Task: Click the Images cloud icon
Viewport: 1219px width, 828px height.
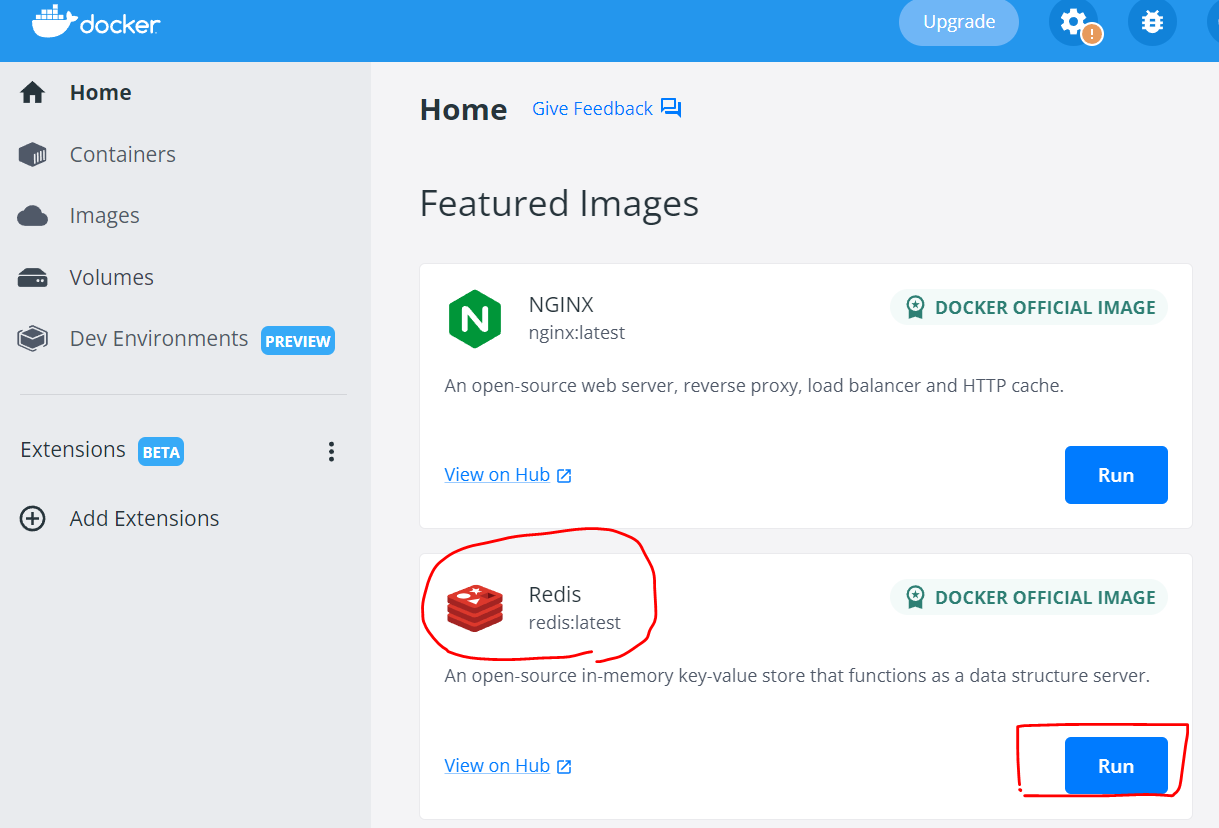Action: [33, 216]
